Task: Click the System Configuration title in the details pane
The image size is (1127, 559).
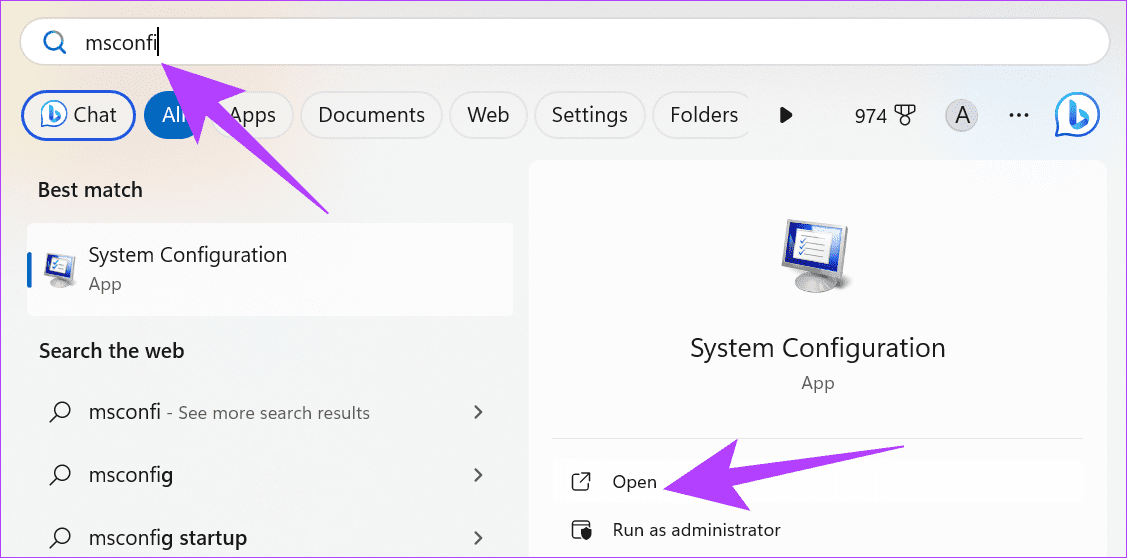Action: point(818,348)
